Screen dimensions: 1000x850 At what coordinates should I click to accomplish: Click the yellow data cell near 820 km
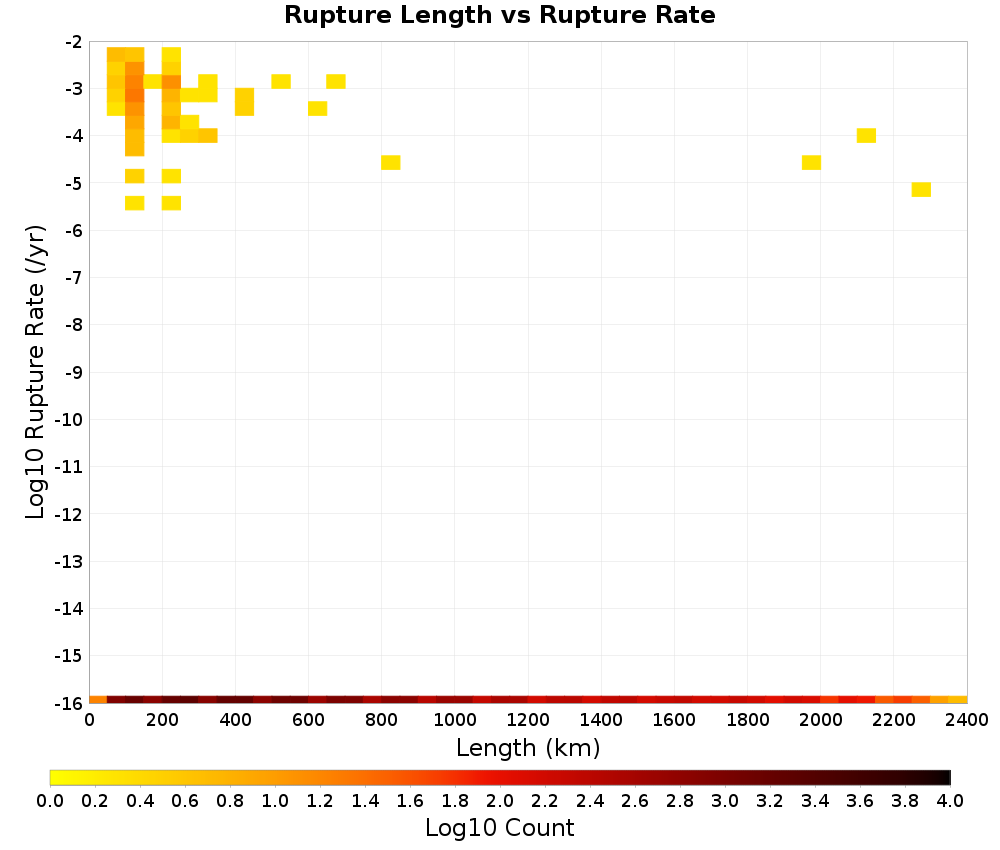[x=391, y=163]
